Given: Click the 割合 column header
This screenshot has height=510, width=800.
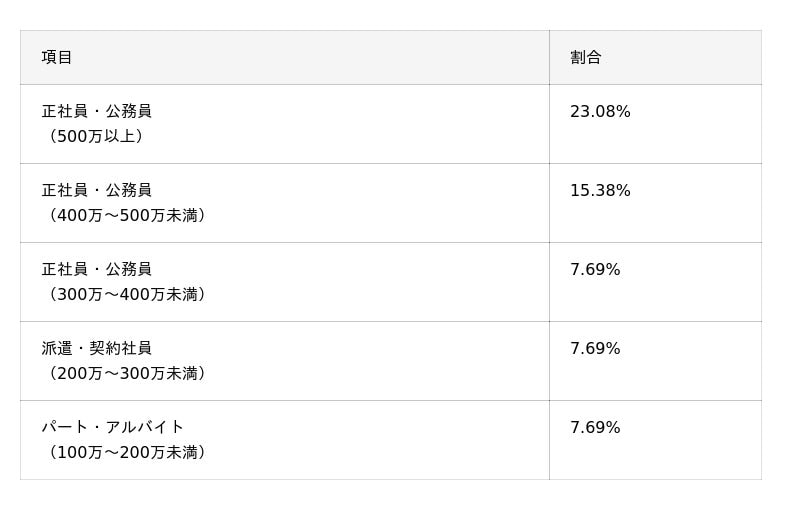Looking at the screenshot, I should [586, 58].
